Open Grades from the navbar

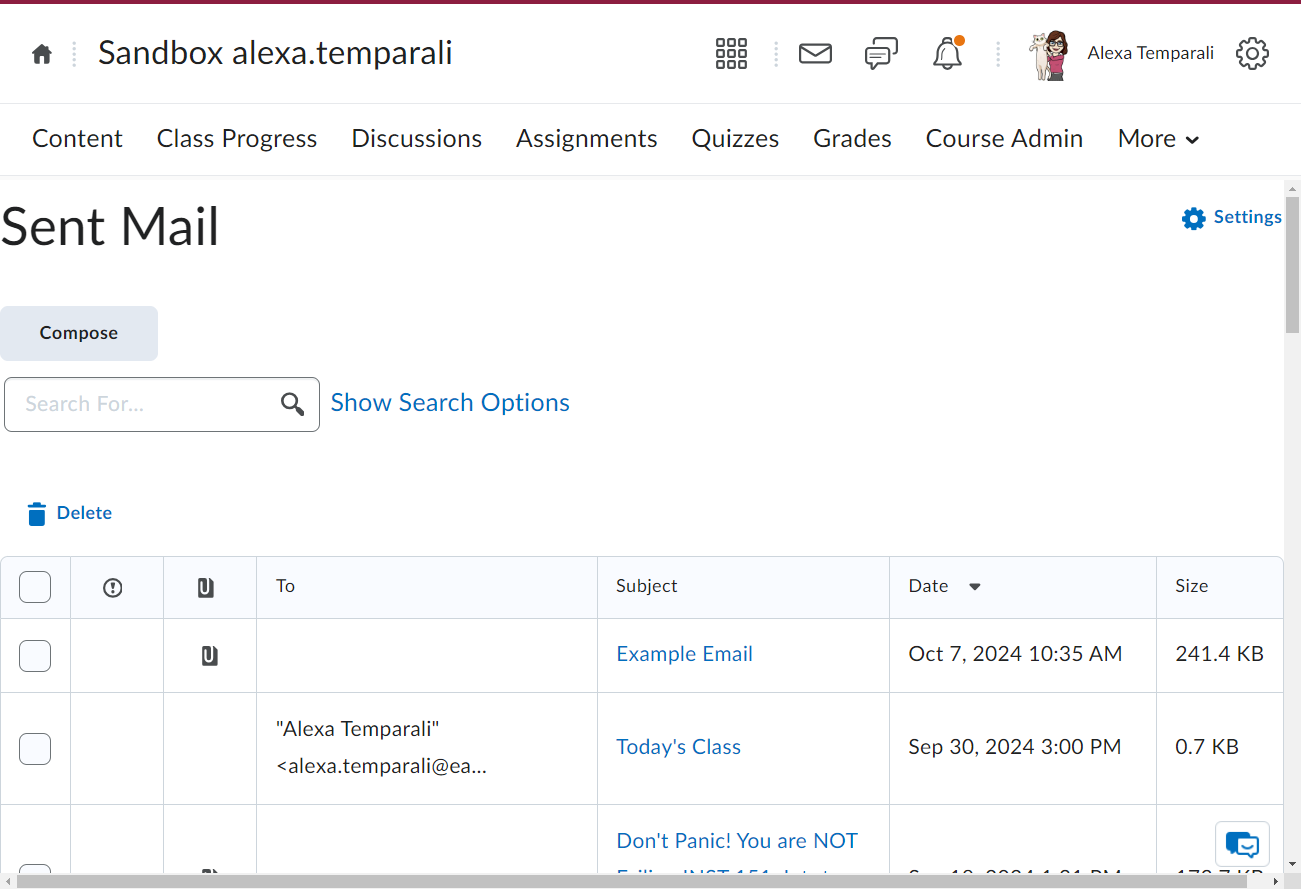[852, 139]
